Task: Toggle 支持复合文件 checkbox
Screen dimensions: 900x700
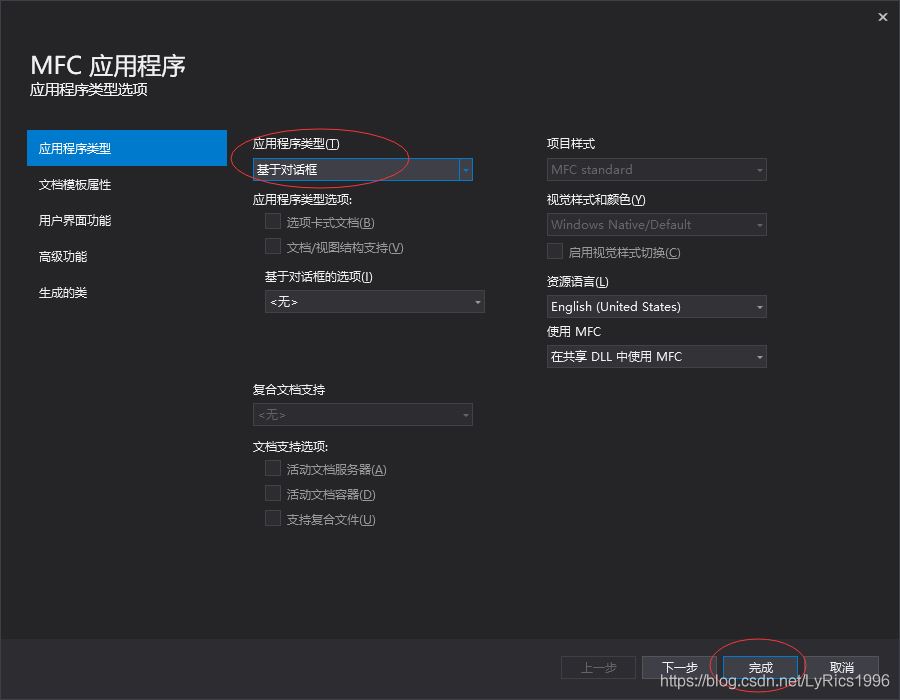Action: coord(273,519)
